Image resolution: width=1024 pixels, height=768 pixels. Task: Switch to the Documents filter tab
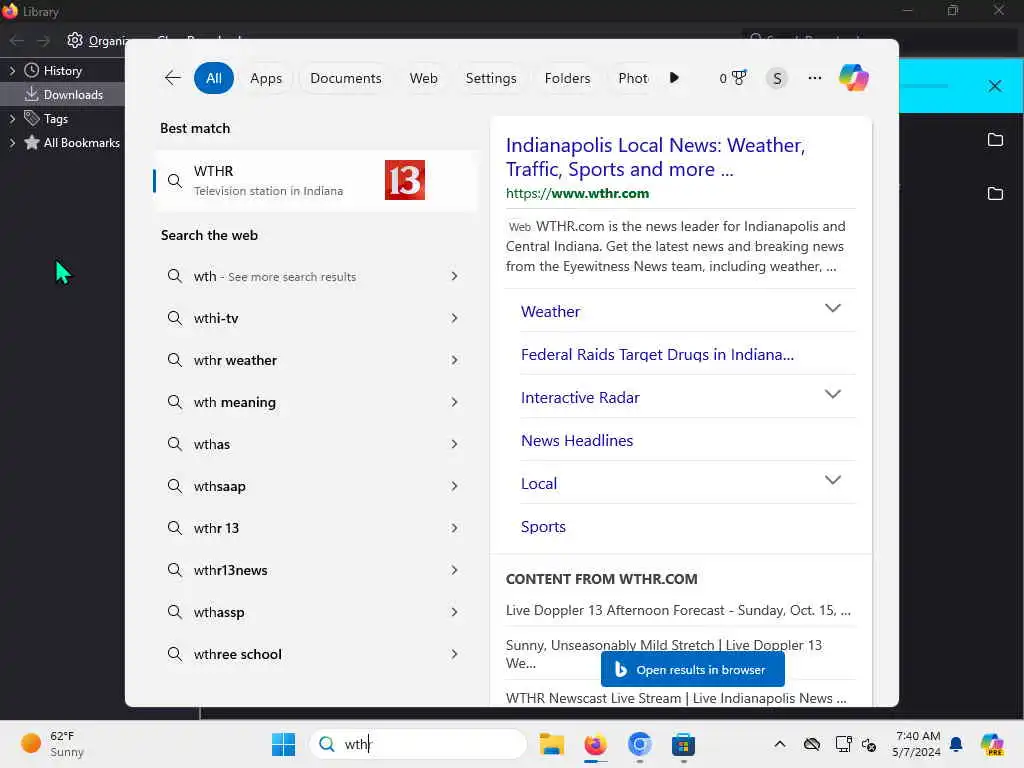click(x=345, y=78)
